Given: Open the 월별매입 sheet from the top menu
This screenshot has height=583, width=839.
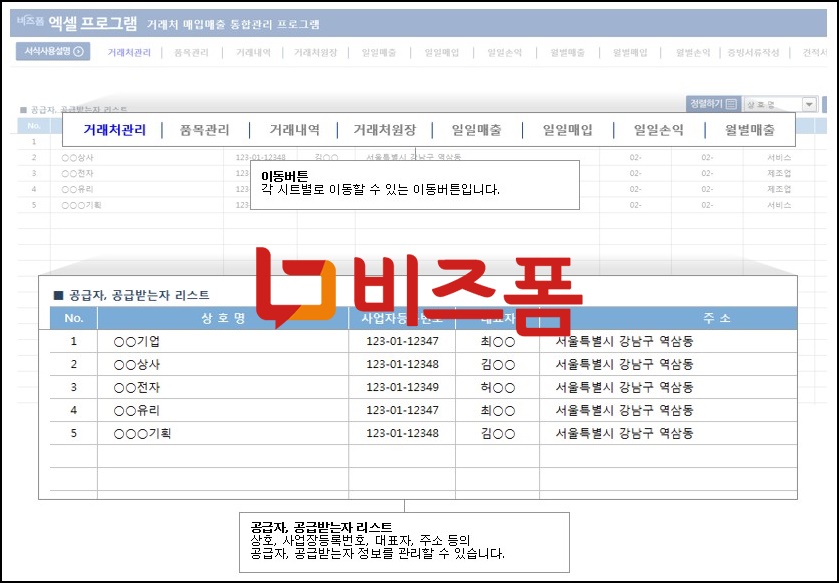Looking at the screenshot, I should point(630,52).
